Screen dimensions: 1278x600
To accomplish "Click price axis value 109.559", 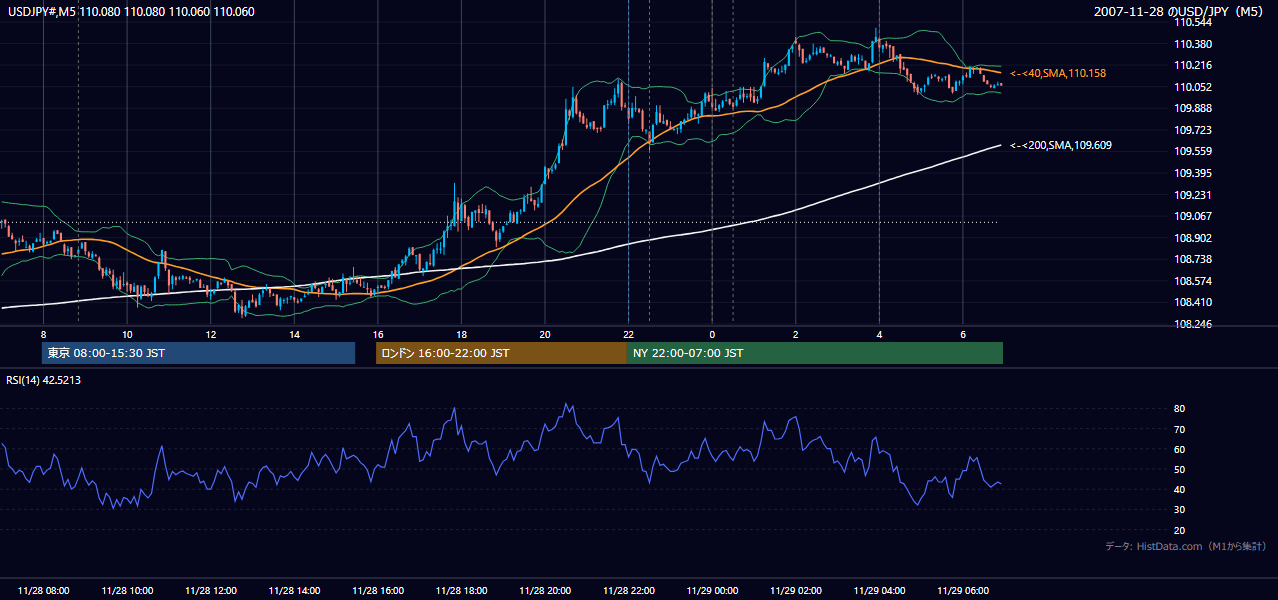I will click(1194, 152).
